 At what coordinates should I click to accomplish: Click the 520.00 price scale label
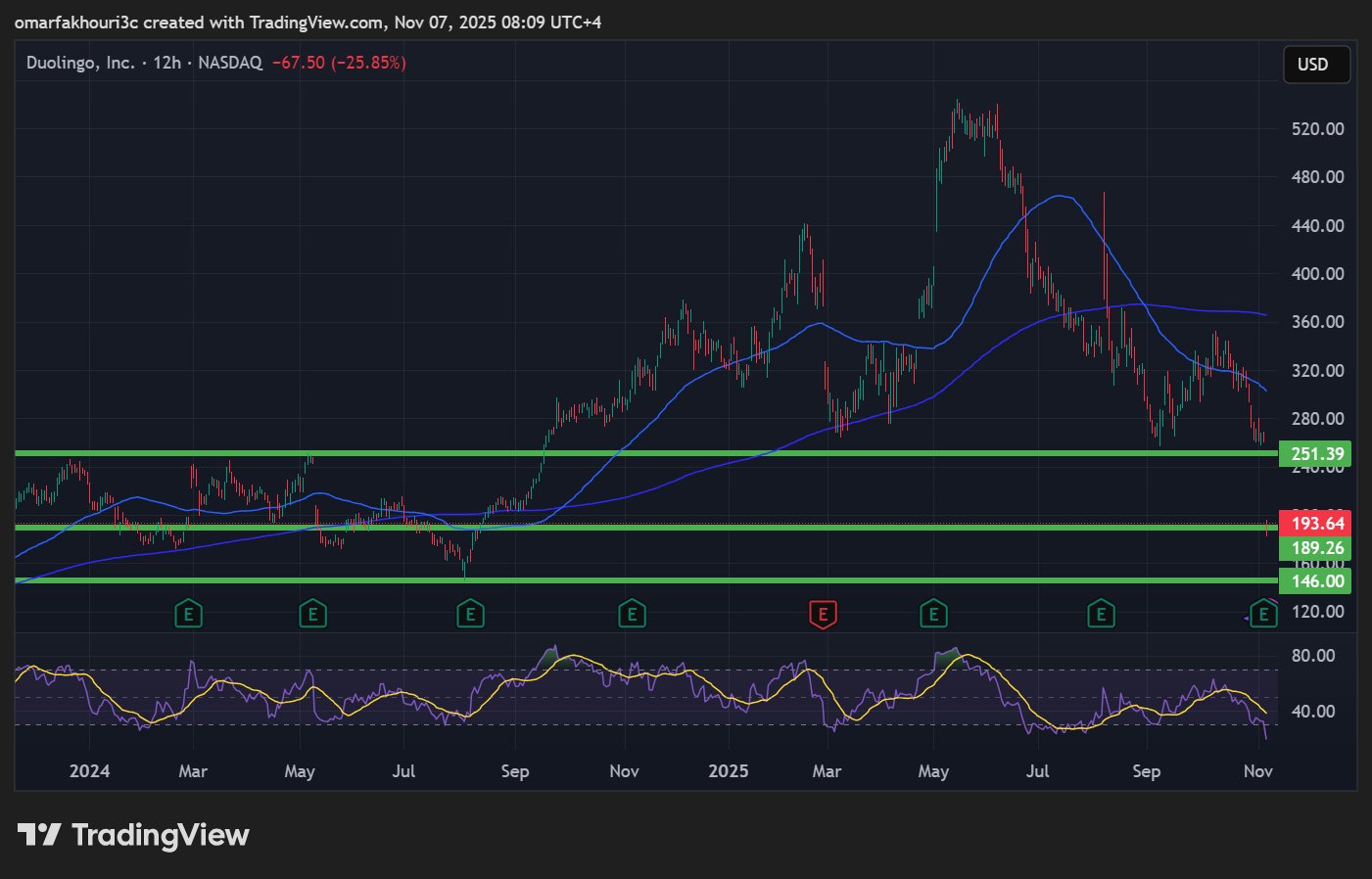[1317, 129]
